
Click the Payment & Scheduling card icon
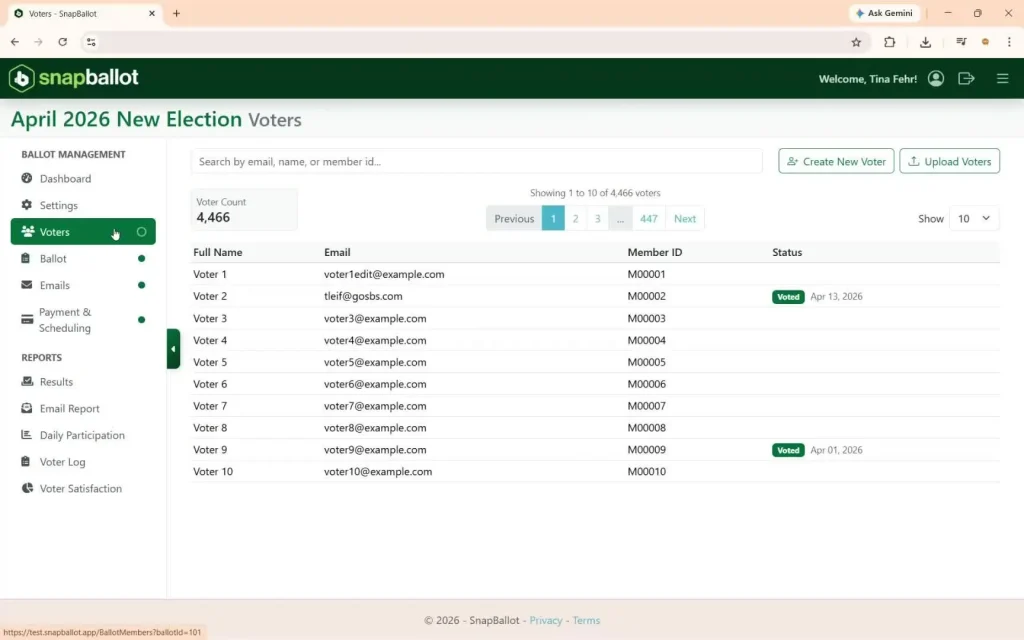pyautogui.click(x=27, y=319)
